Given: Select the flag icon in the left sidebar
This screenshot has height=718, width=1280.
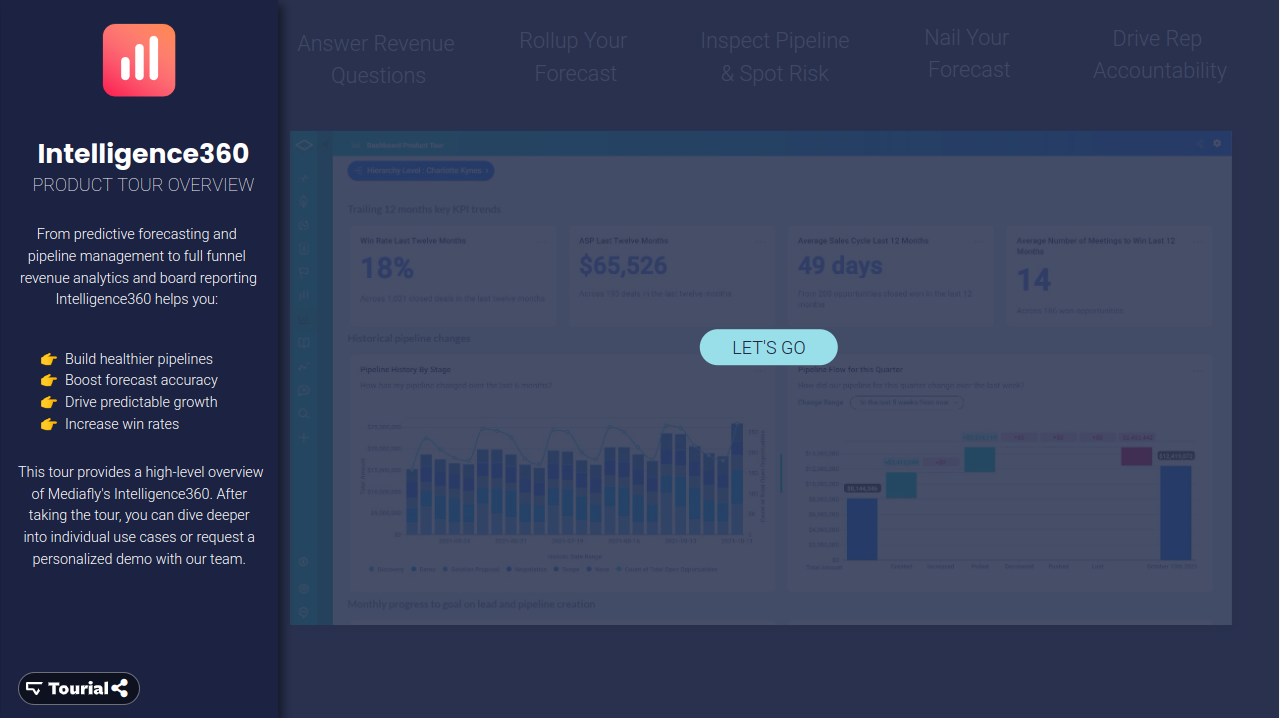Looking at the screenshot, I should [x=303, y=273].
